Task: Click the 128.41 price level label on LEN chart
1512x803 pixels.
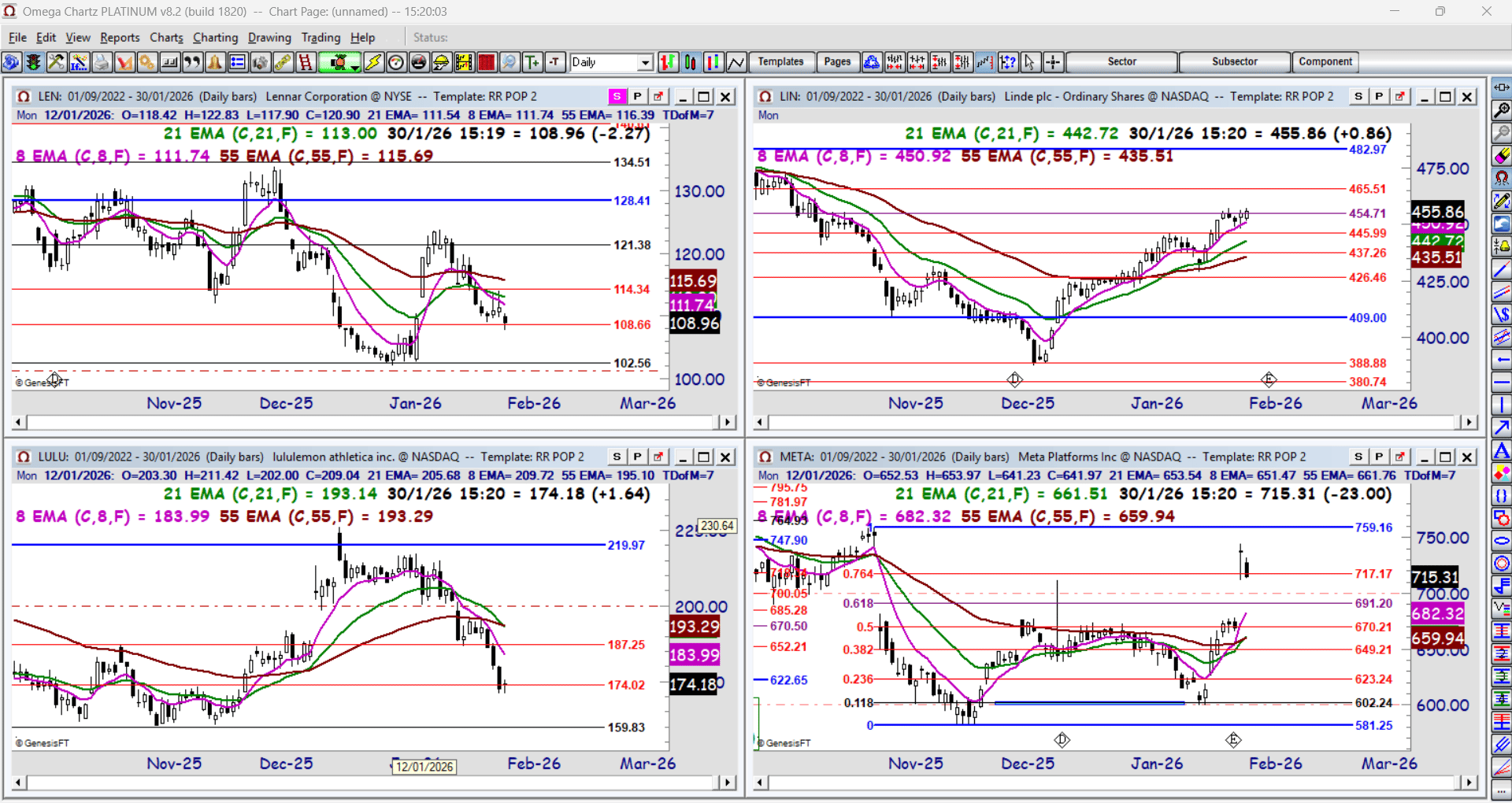Action: (x=632, y=201)
